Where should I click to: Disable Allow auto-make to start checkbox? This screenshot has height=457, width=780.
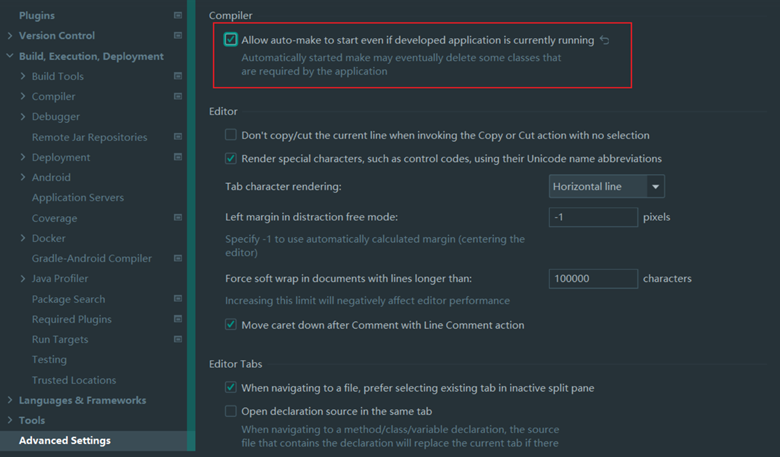231,40
